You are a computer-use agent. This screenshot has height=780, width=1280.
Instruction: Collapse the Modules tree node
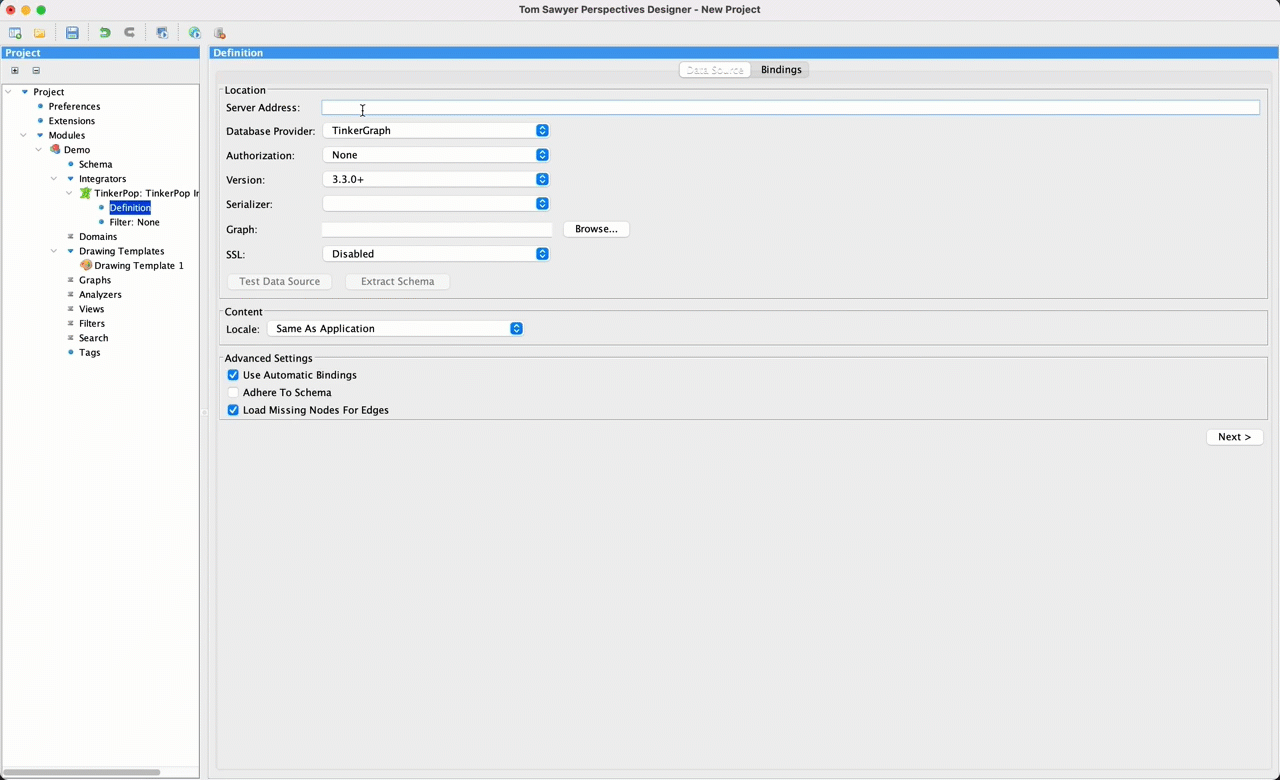23,136
